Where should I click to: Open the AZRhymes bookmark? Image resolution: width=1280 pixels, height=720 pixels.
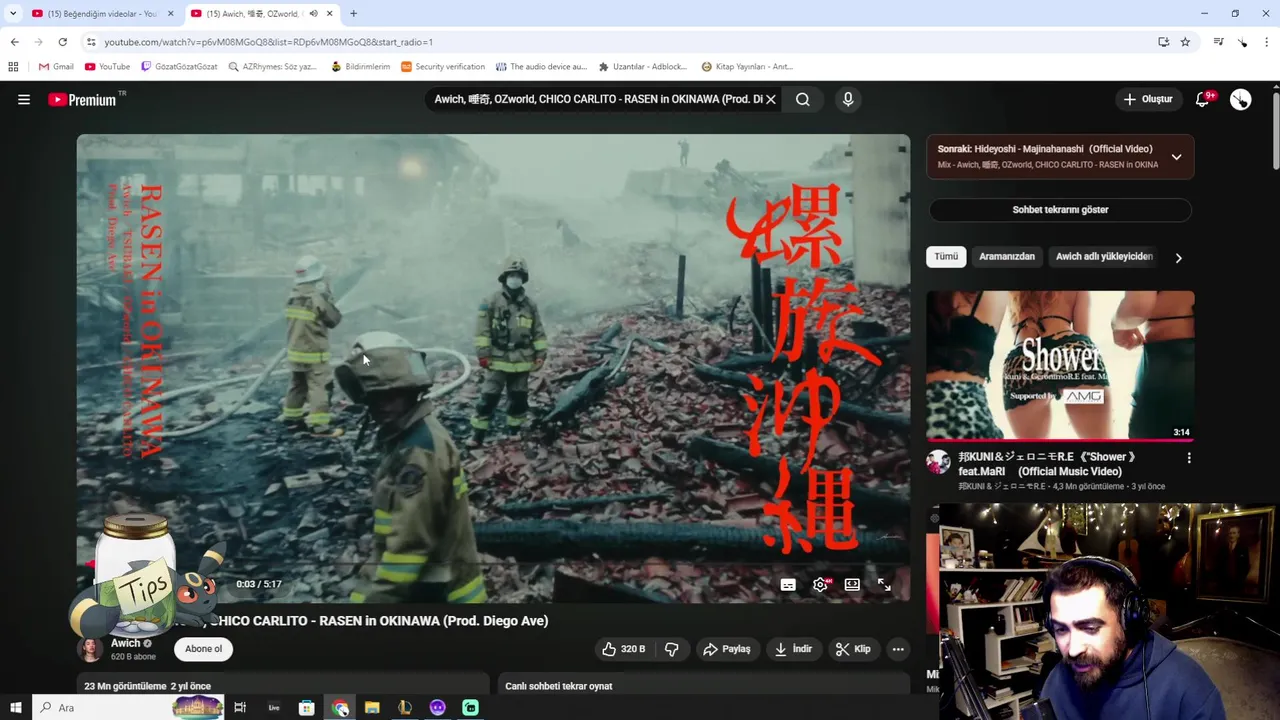[273, 67]
